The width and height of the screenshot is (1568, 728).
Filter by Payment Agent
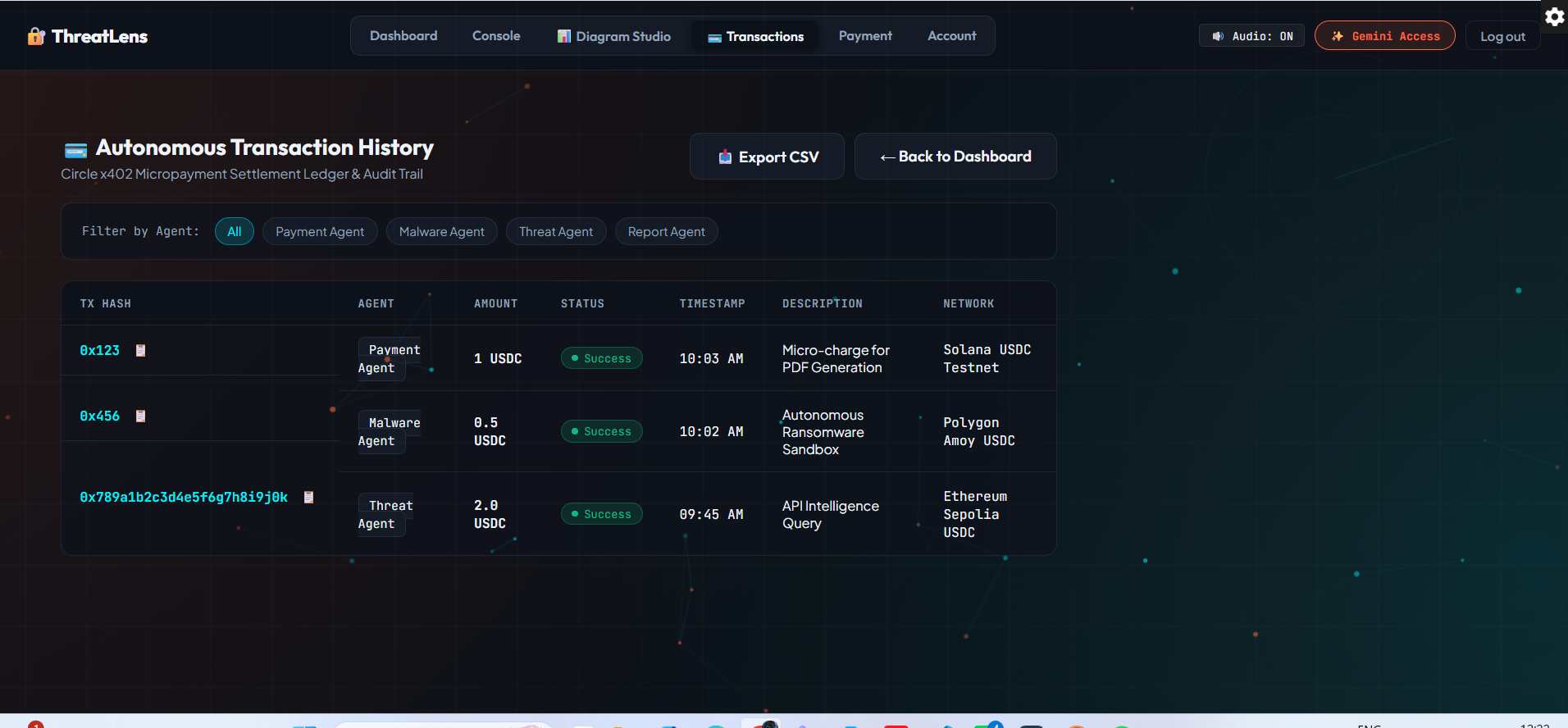click(x=320, y=231)
